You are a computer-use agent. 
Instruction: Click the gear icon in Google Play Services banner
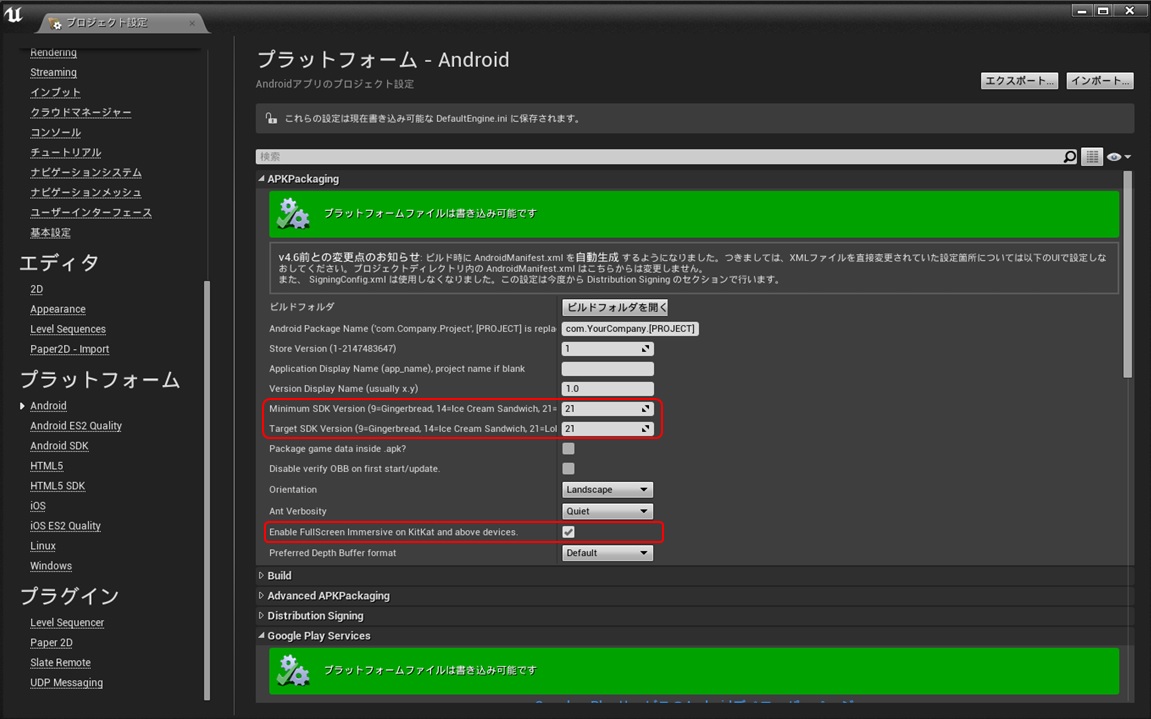point(293,671)
